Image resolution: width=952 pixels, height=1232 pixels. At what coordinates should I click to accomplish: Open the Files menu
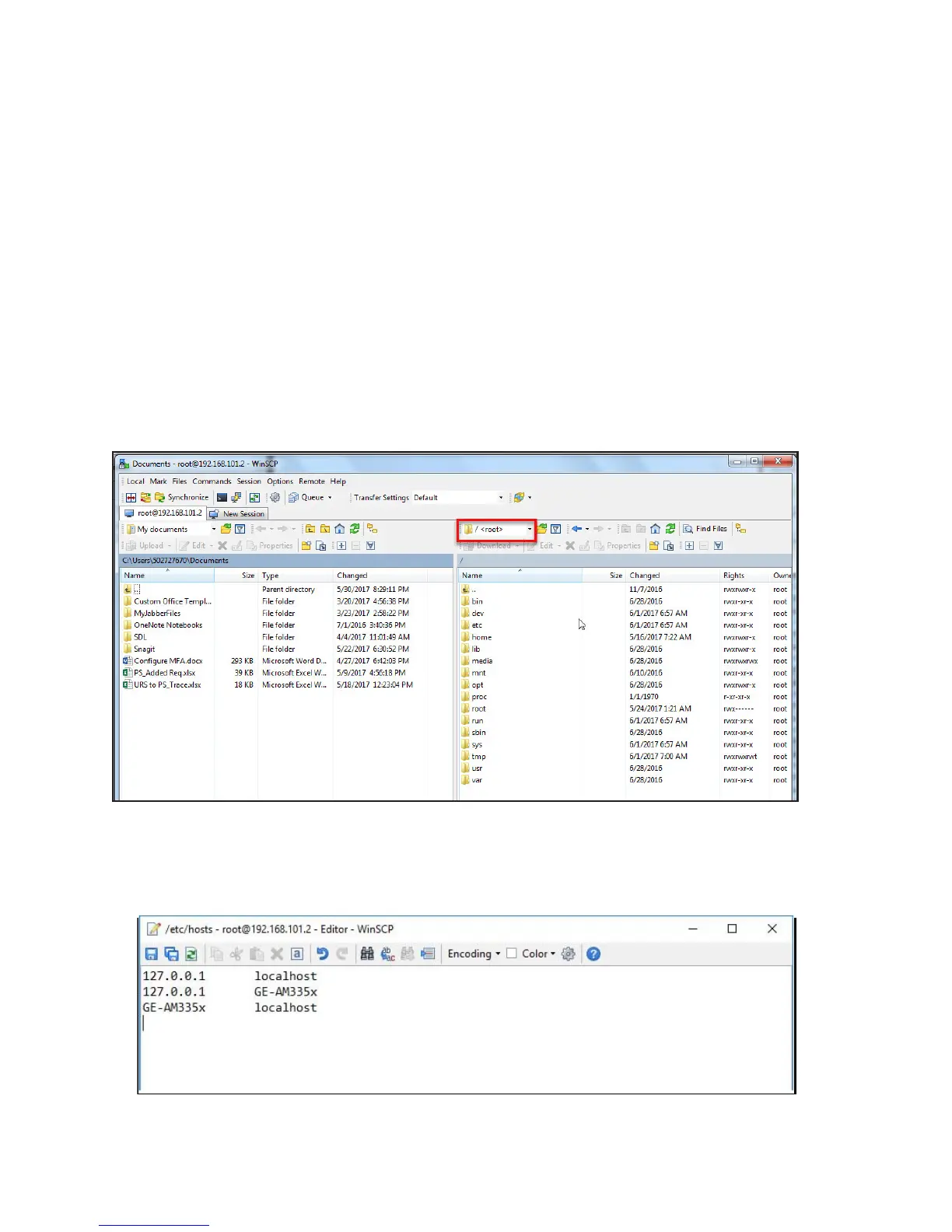point(179,481)
